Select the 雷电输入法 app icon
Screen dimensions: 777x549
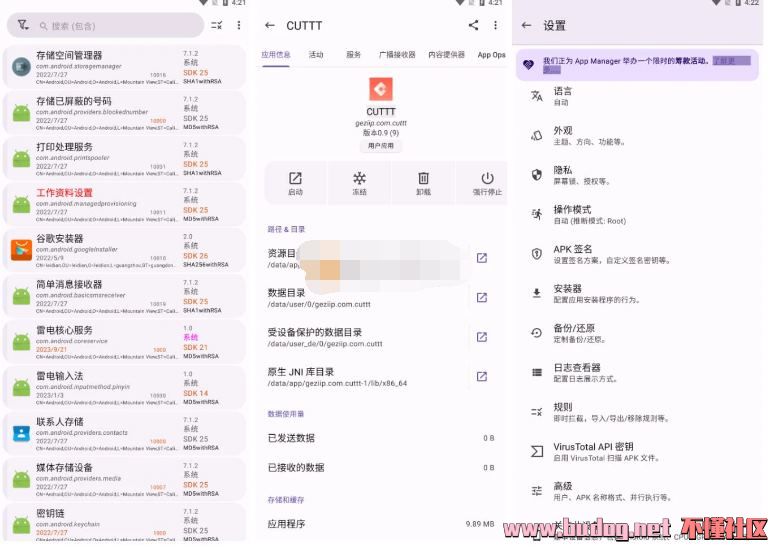pyautogui.click(x=21, y=388)
